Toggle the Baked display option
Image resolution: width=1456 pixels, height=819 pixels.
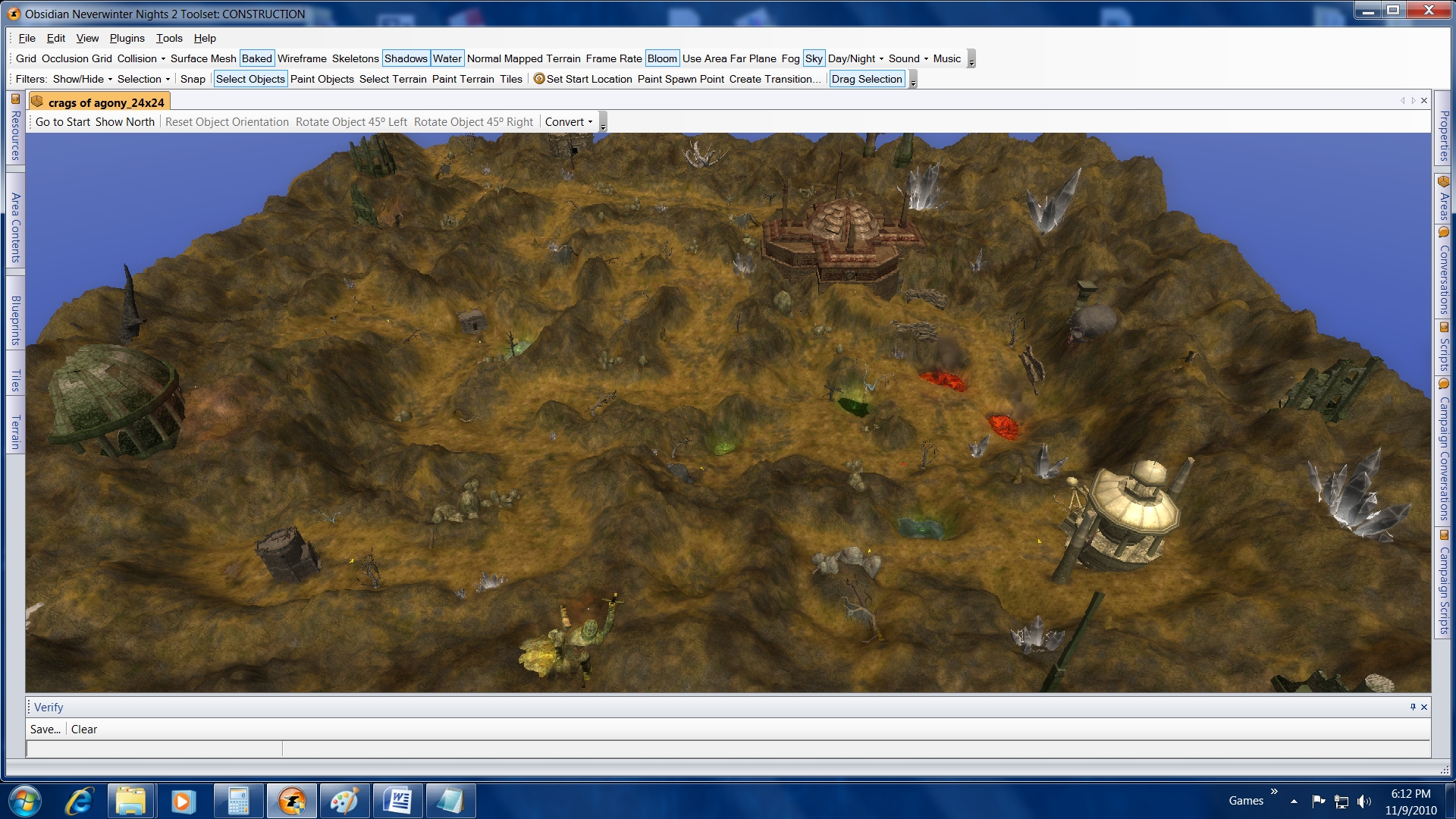point(256,58)
